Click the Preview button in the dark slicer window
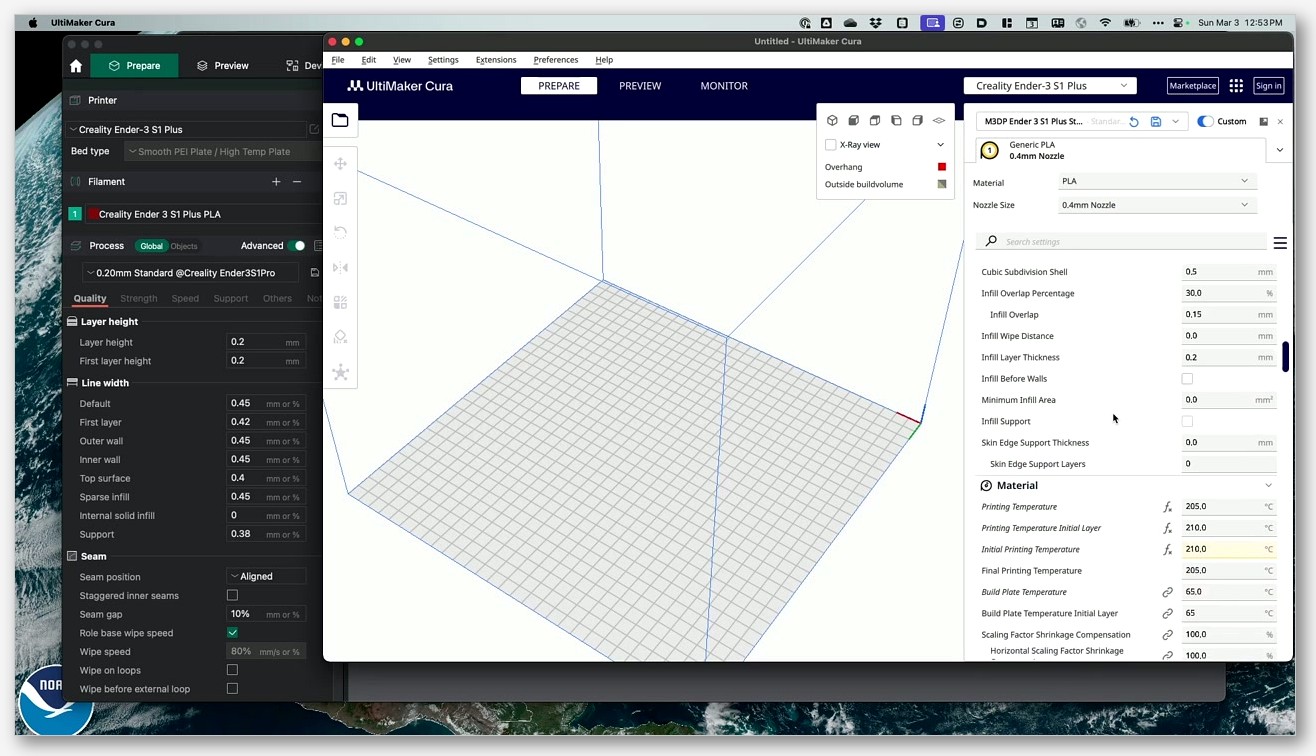 pos(222,66)
